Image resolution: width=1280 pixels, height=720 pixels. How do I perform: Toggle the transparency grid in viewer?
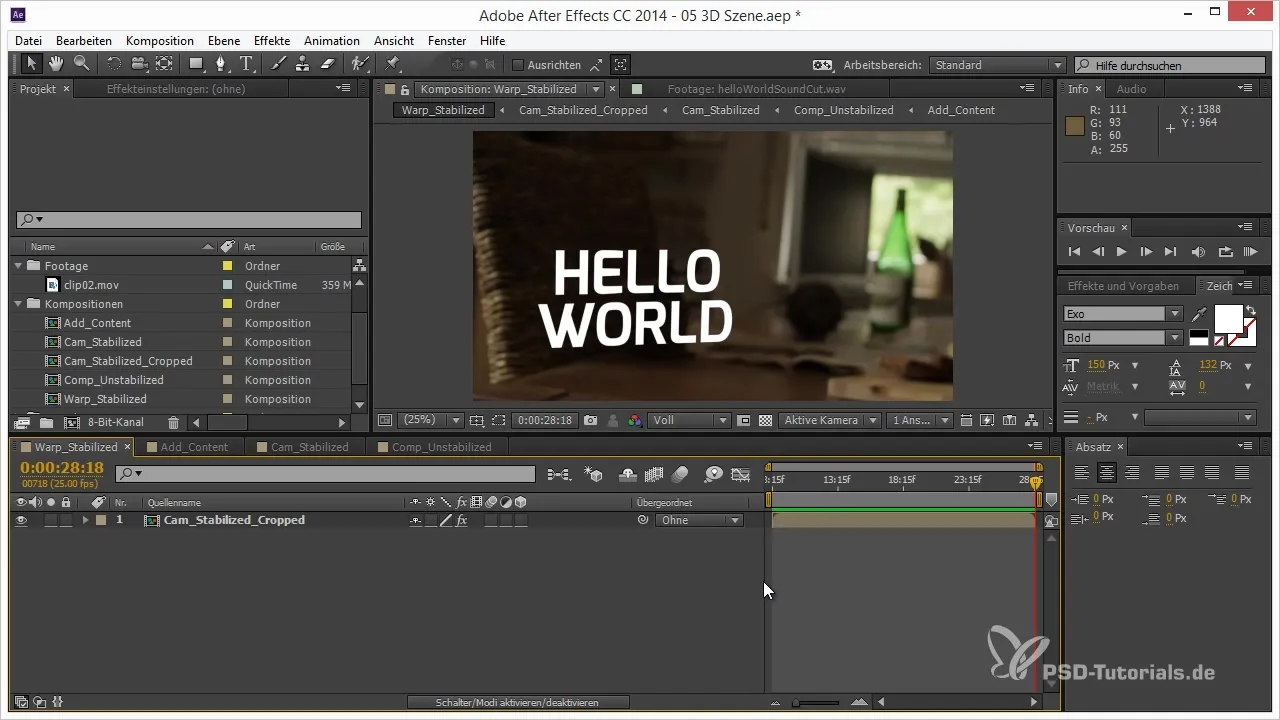click(765, 421)
